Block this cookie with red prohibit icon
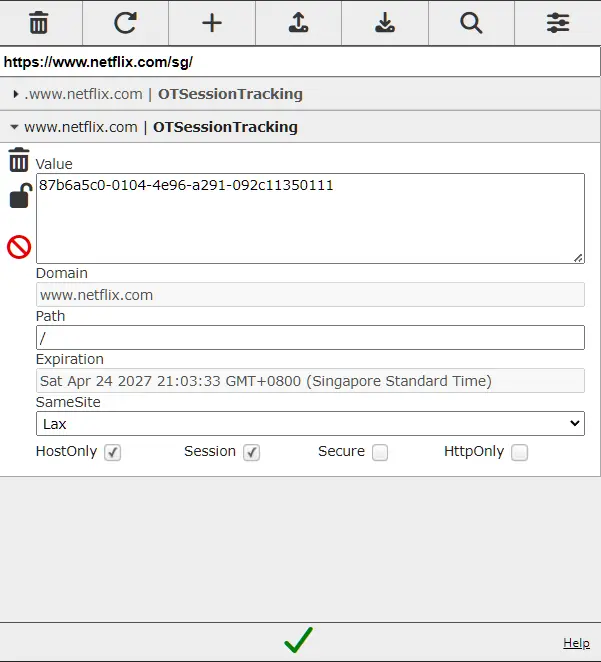Image resolution: width=601 pixels, height=662 pixels. (19, 247)
